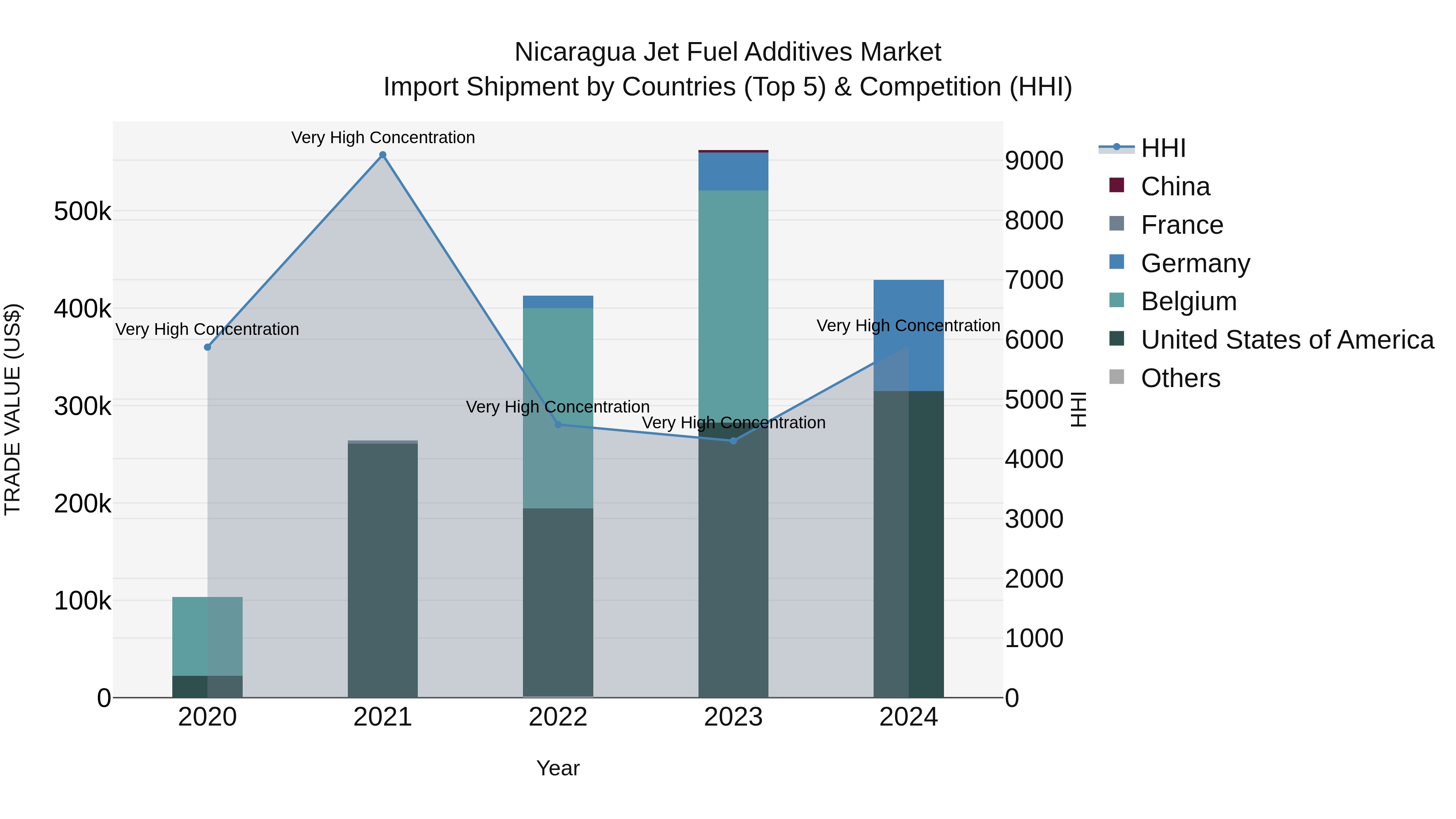
Task: Click the 2022 x-axis label
Action: tap(558, 717)
